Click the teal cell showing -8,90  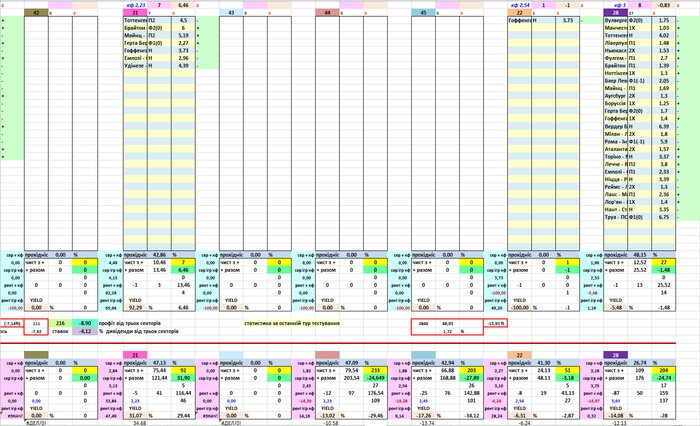coord(85,323)
